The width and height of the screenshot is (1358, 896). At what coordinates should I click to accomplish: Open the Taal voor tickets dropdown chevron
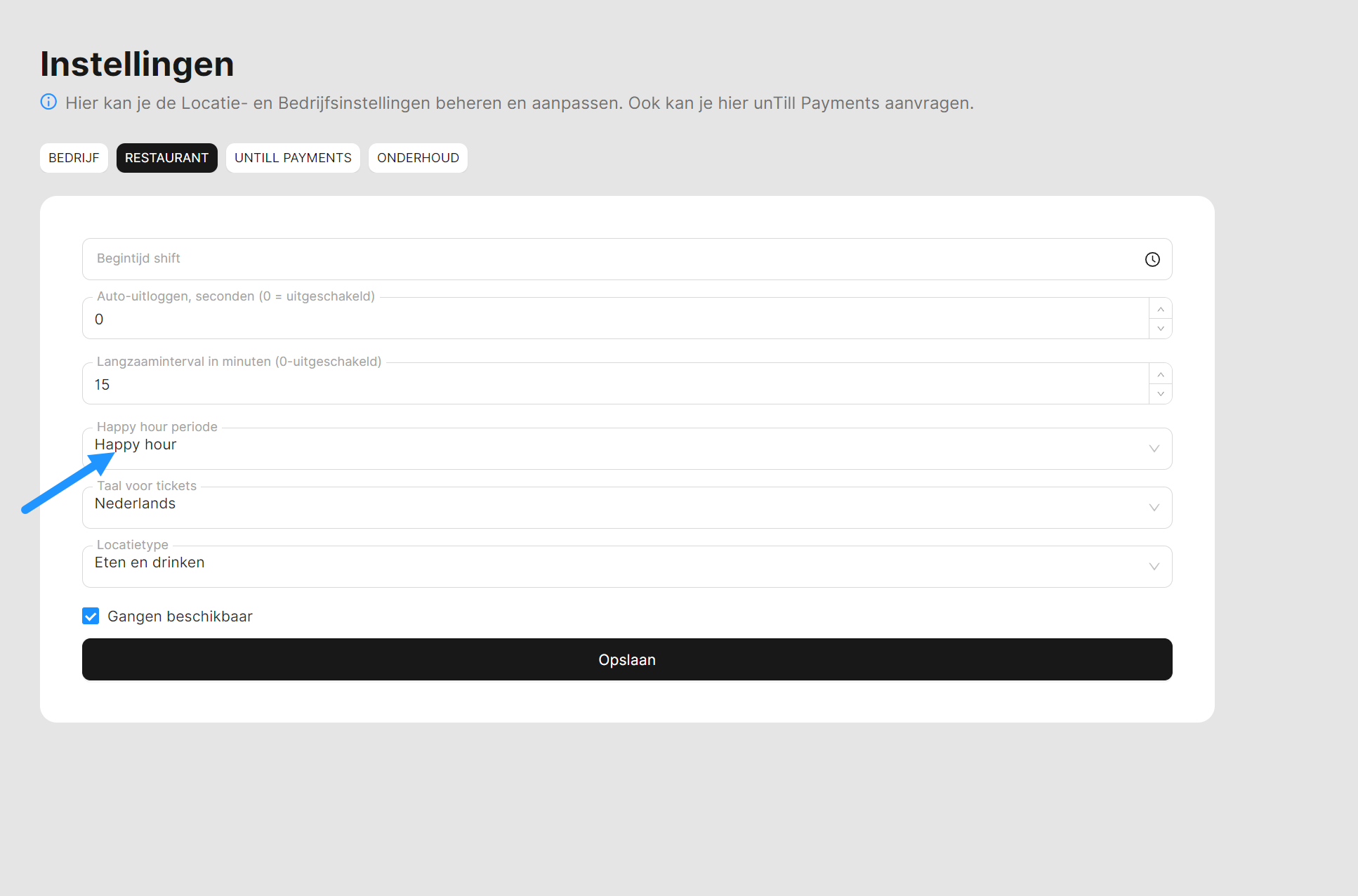(1154, 508)
